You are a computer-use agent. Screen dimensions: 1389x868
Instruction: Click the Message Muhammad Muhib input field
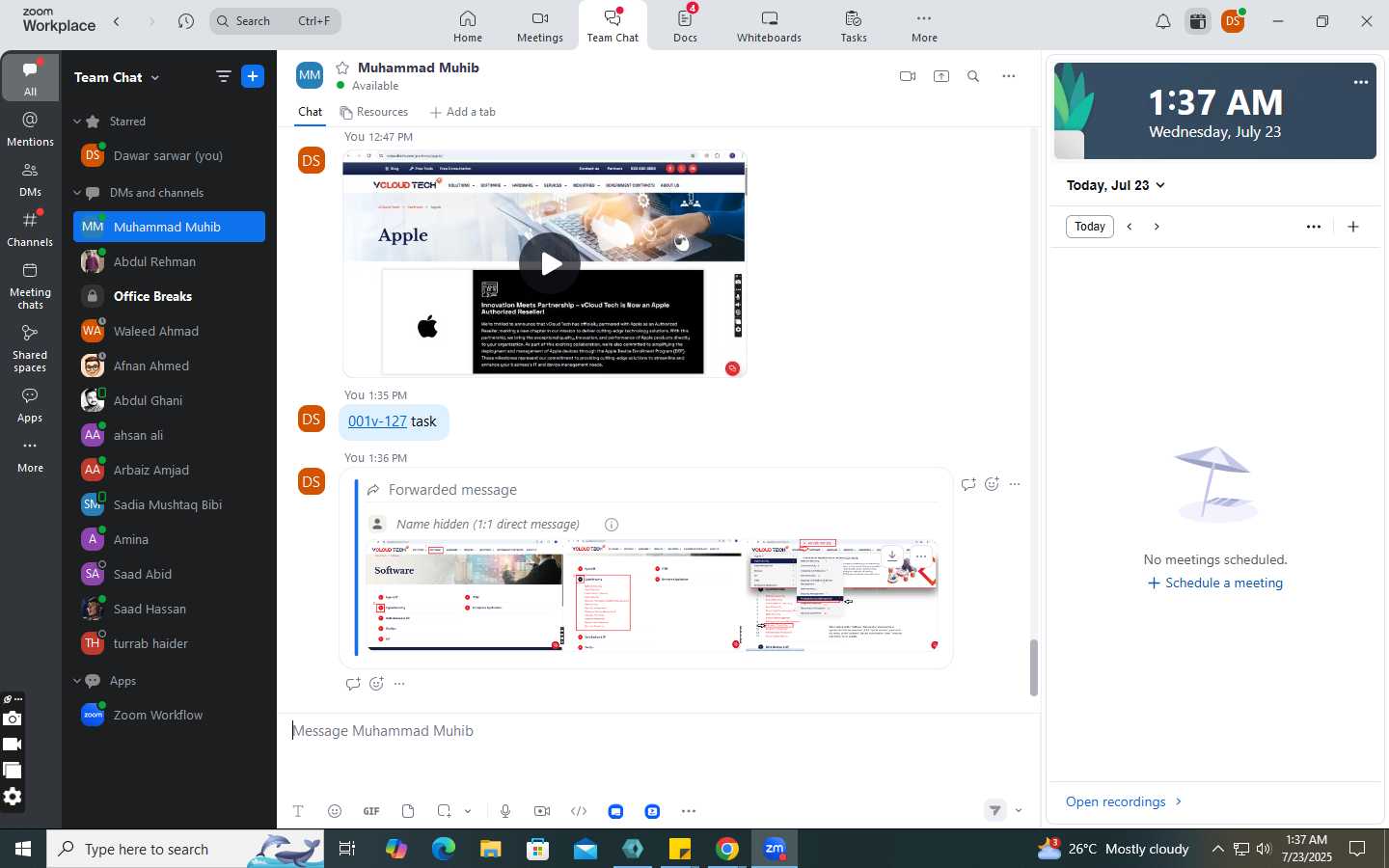coord(659,731)
